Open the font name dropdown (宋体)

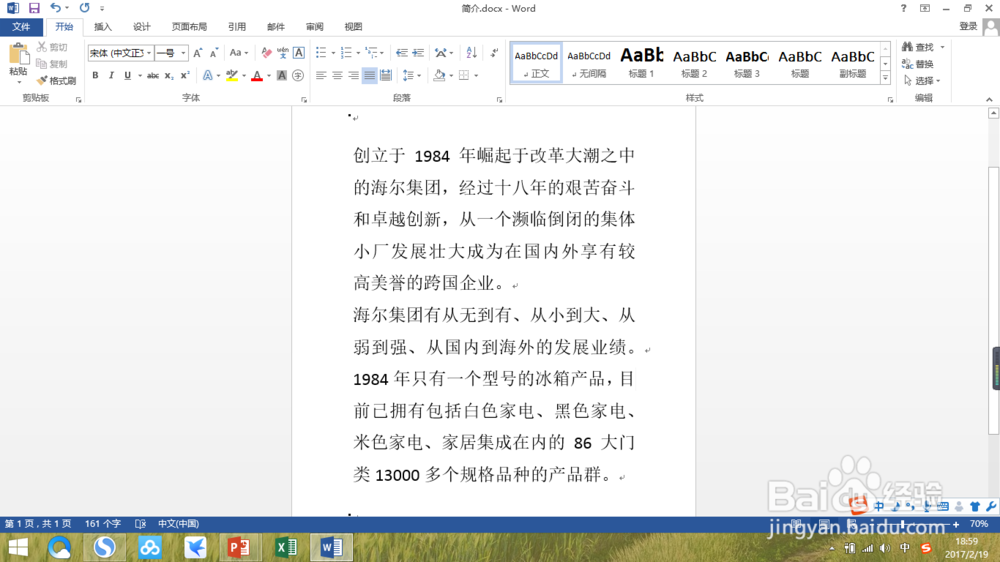click(149, 53)
